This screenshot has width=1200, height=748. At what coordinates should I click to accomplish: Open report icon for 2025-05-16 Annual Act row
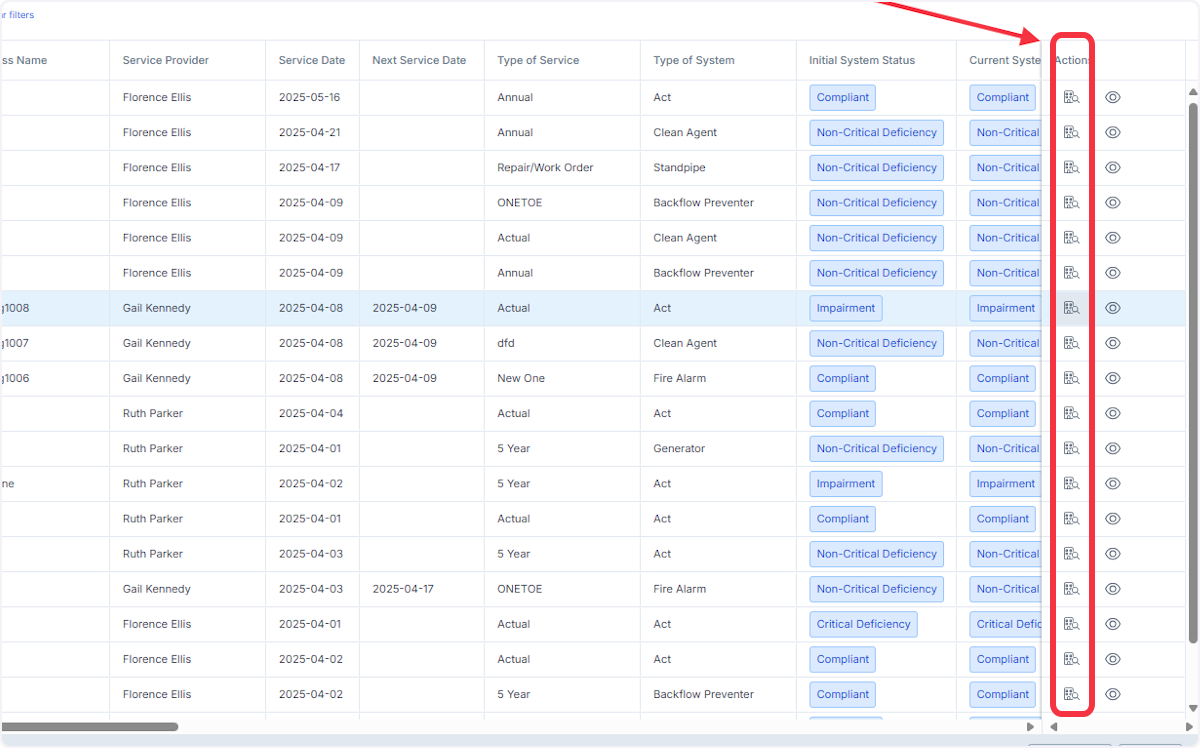(x=1071, y=97)
